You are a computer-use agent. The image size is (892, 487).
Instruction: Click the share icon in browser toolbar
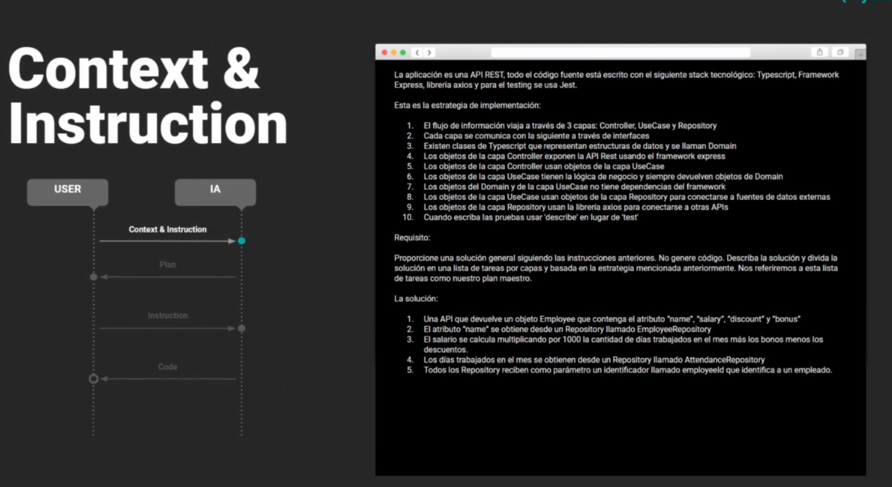click(x=820, y=52)
